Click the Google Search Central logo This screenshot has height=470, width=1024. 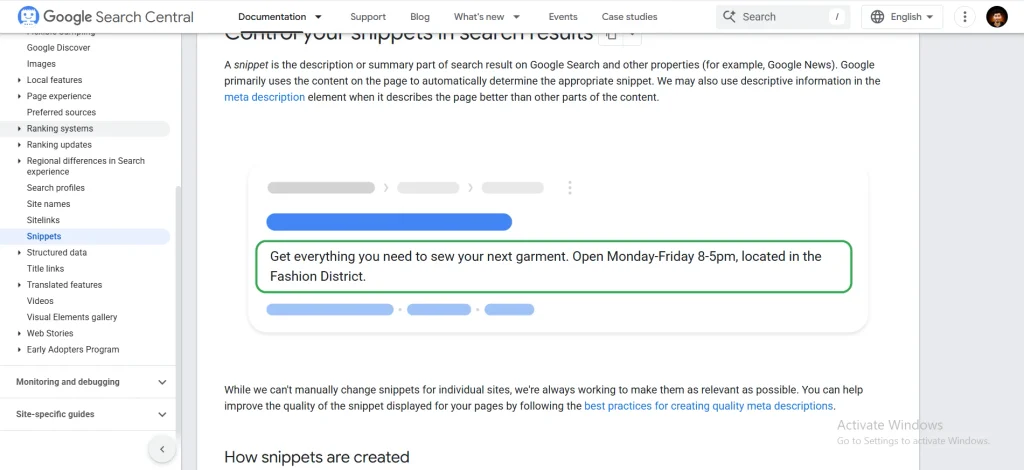[106, 16]
